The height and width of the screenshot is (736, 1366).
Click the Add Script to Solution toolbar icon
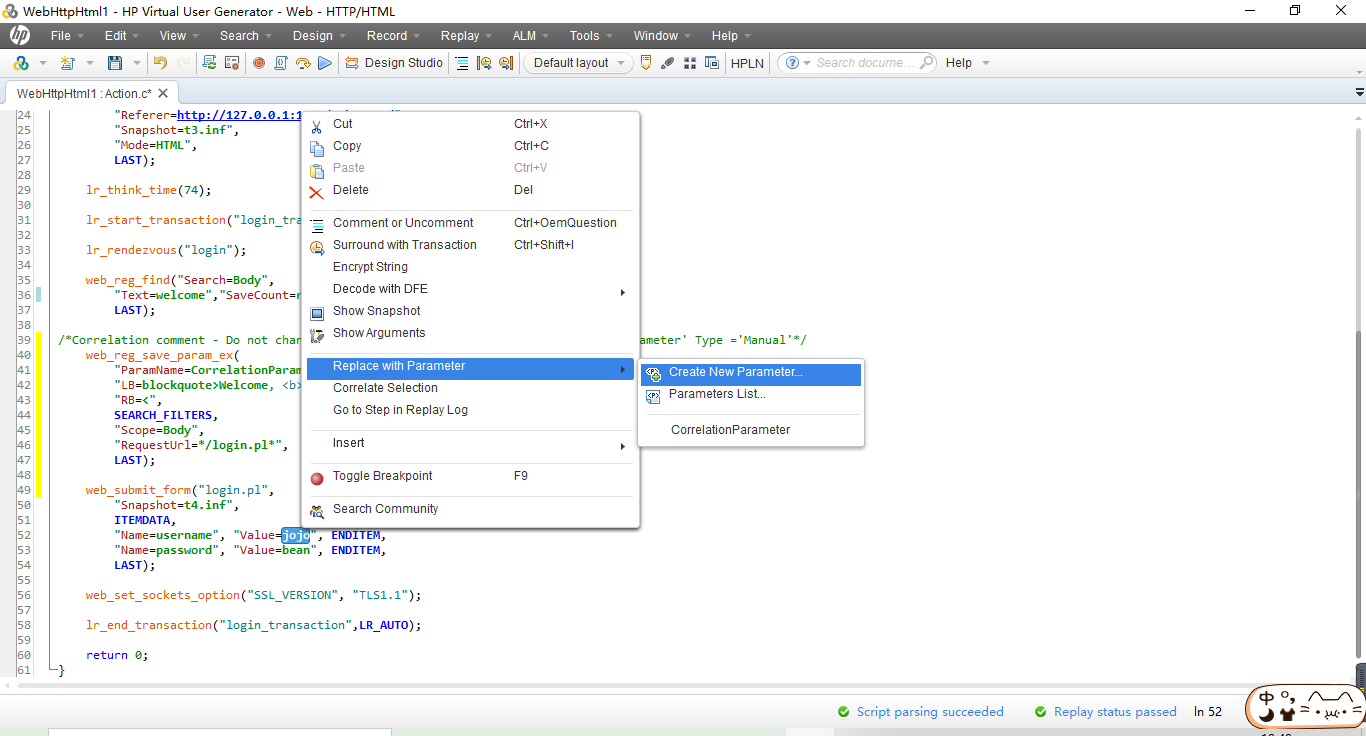tap(21, 63)
